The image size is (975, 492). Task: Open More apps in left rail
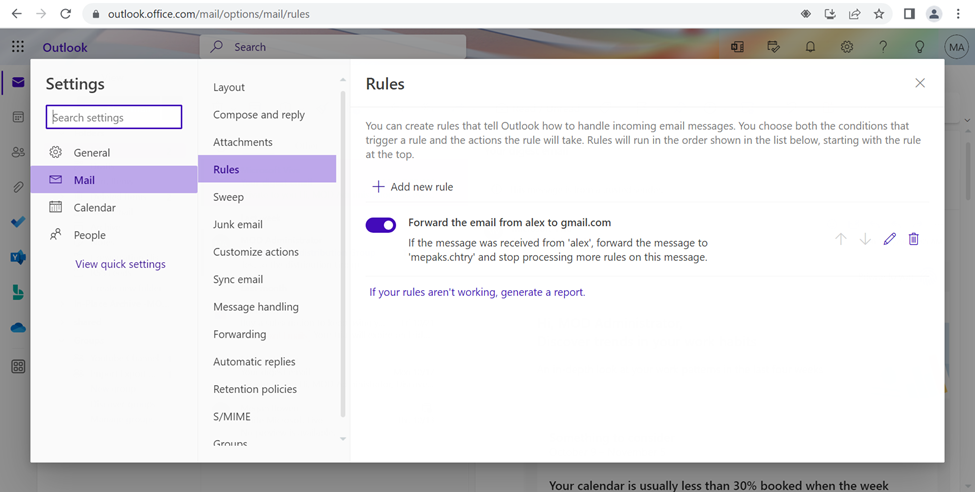(18, 366)
